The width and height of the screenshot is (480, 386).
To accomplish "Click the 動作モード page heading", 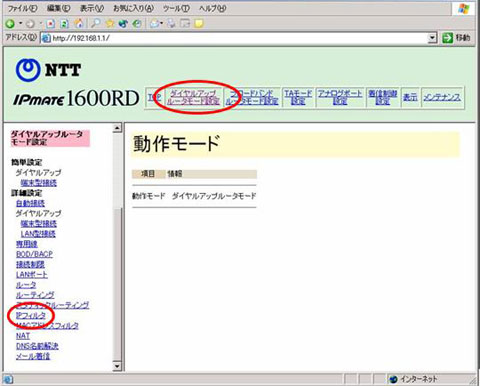I will [x=176, y=144].
